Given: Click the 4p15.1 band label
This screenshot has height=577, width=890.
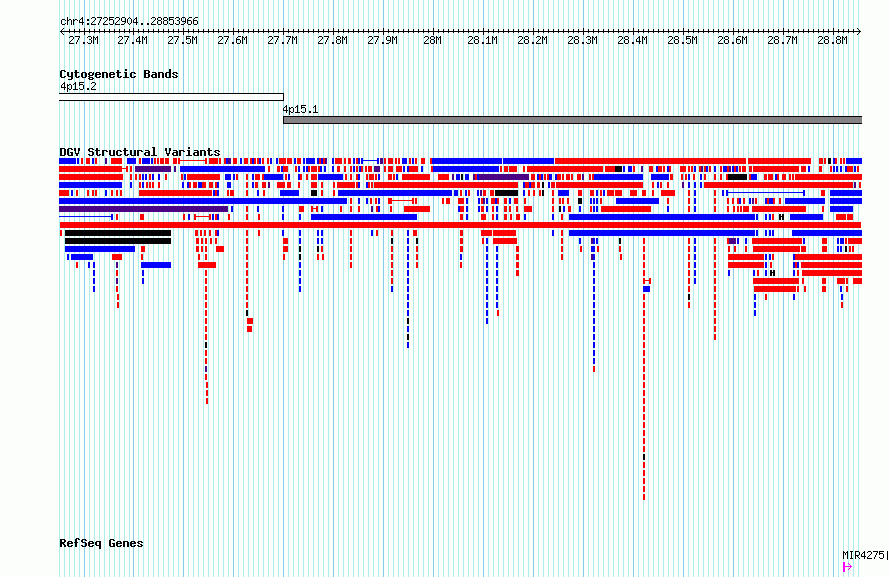Looking at the screenshot, I should [300, 109].
